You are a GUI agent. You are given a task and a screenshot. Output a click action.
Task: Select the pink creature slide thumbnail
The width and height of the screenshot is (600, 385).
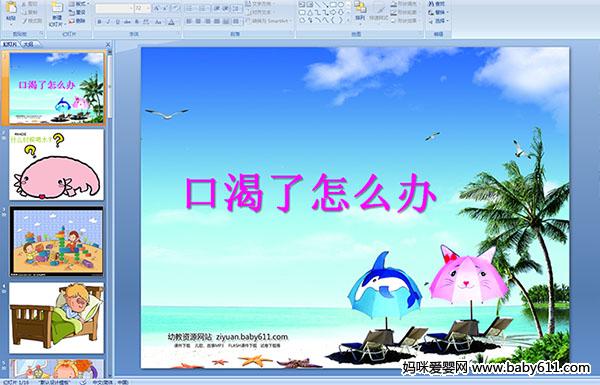(56, 165)
